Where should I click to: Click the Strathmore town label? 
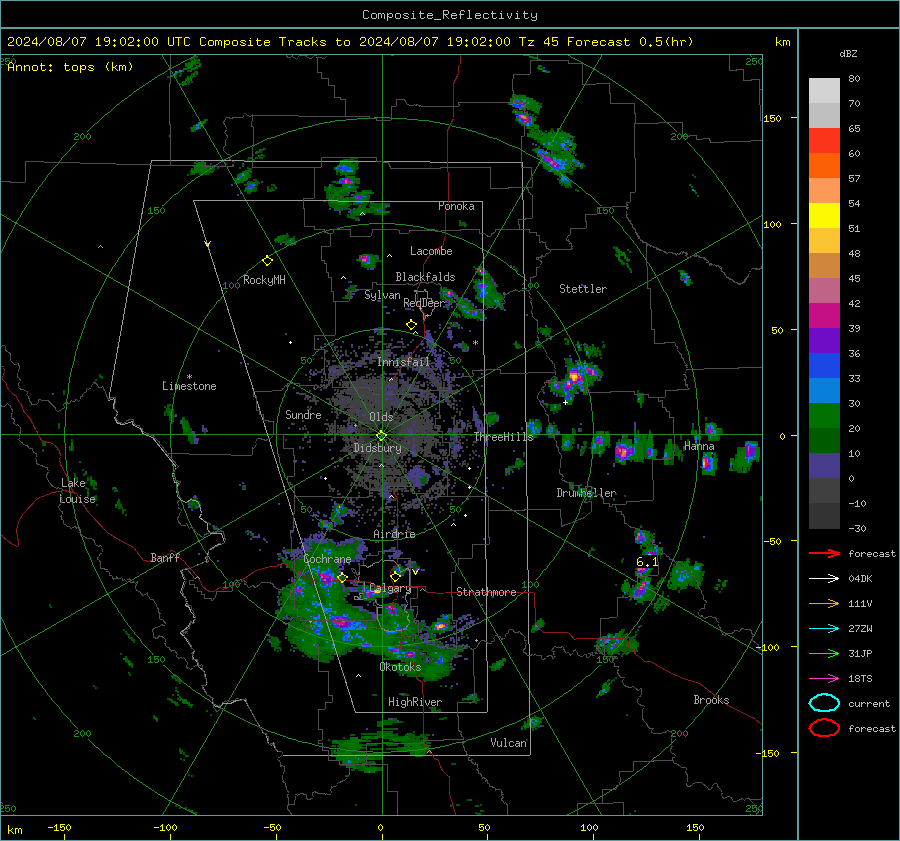pyautogui.click(x=486, y=592)
